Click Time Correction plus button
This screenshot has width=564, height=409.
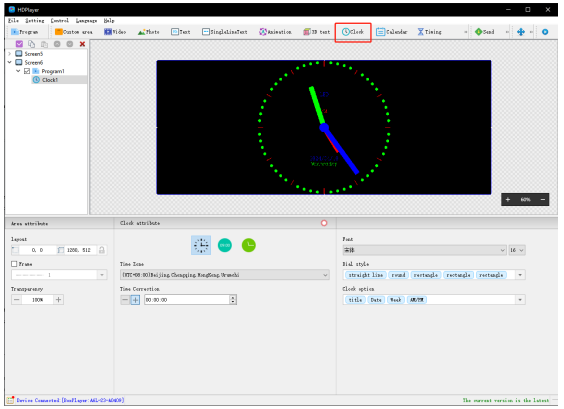(135, 300)
